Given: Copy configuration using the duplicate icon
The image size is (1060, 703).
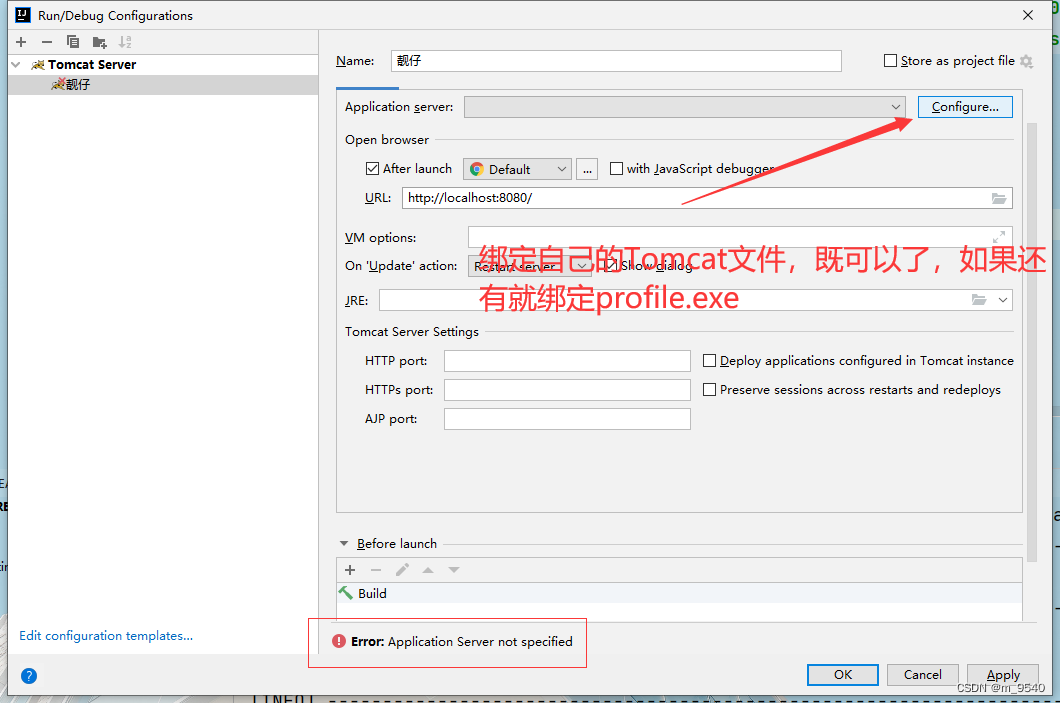Looking at the screenshot, I should point(73,42).
